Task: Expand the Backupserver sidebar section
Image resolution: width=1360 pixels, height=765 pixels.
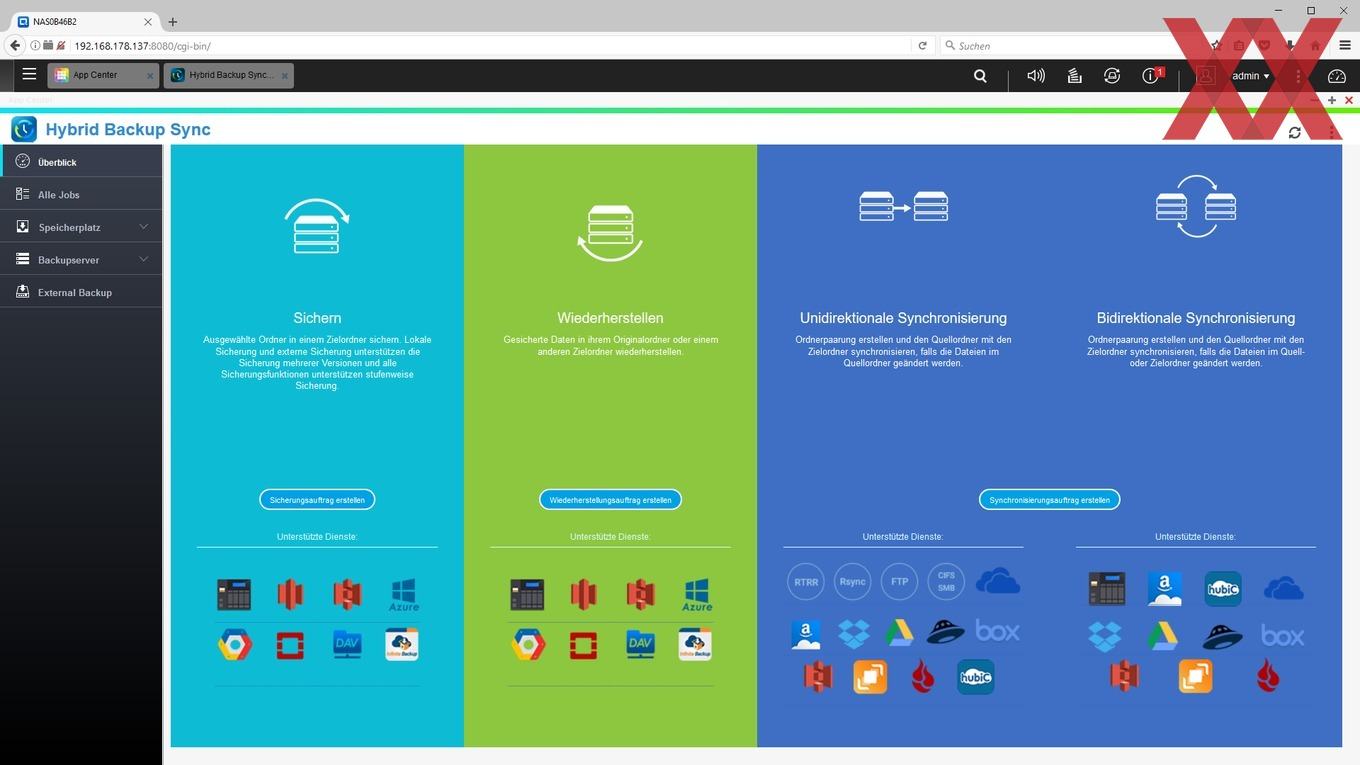Action: 81,259
